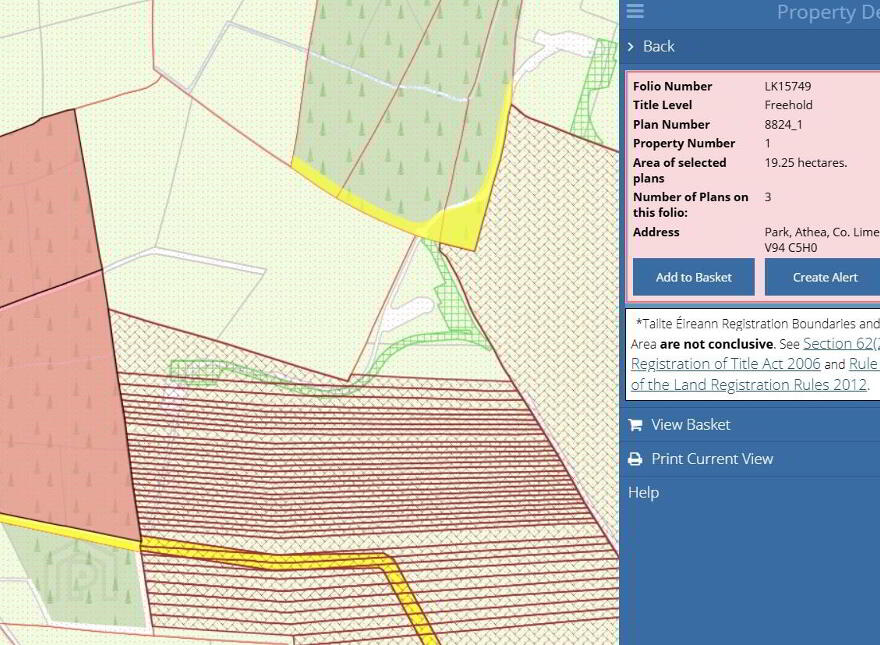Image resolution: width=880 pixels, height=645 pixels.
Task: Select the folio number LK15749 text
Action: pos(787,86)
